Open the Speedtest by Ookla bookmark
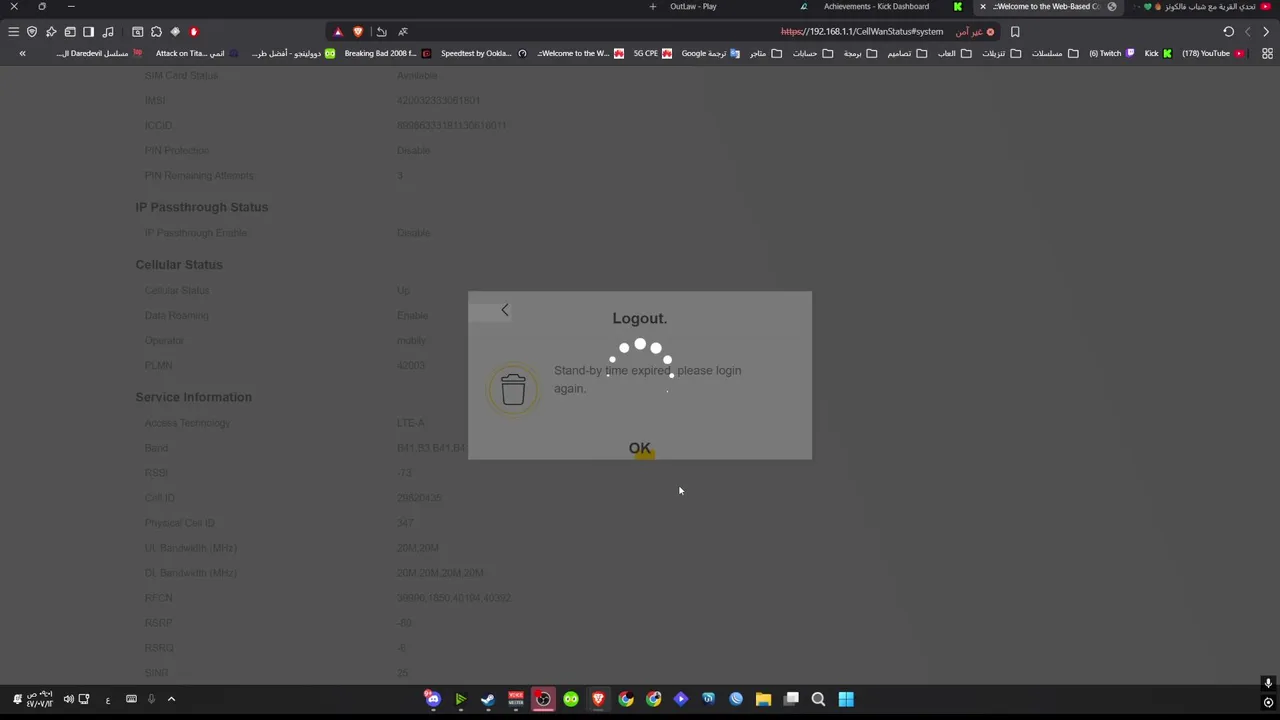The height and width of the screenshot is (720, 1280). (x=483, y=54)
